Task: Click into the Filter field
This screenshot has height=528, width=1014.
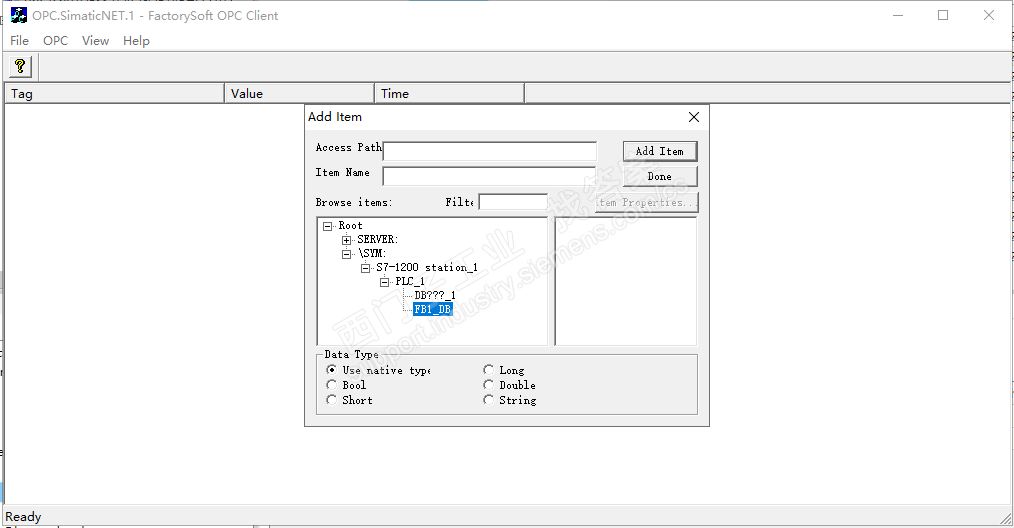Action: (x=513, y=202)
